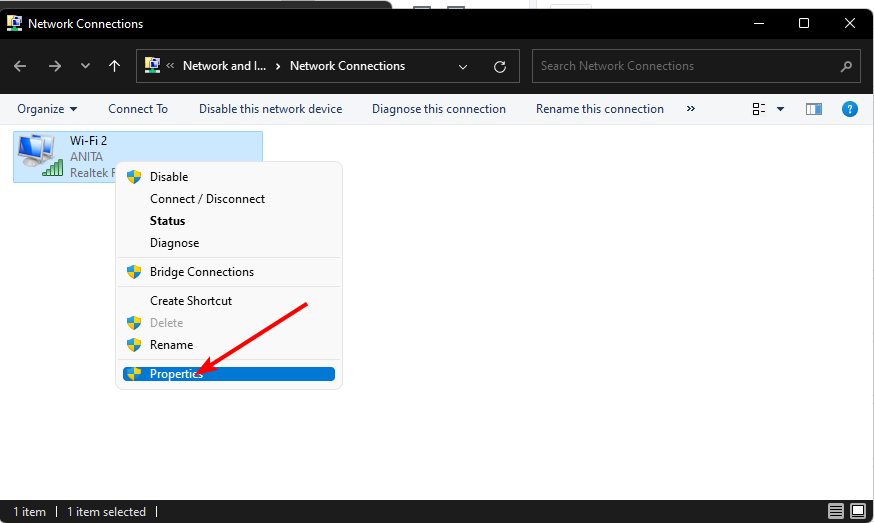The width and height of the screenshot is (874, 523).
Task: Select Bridge Connections menu entry
Action: pos(201,272)
